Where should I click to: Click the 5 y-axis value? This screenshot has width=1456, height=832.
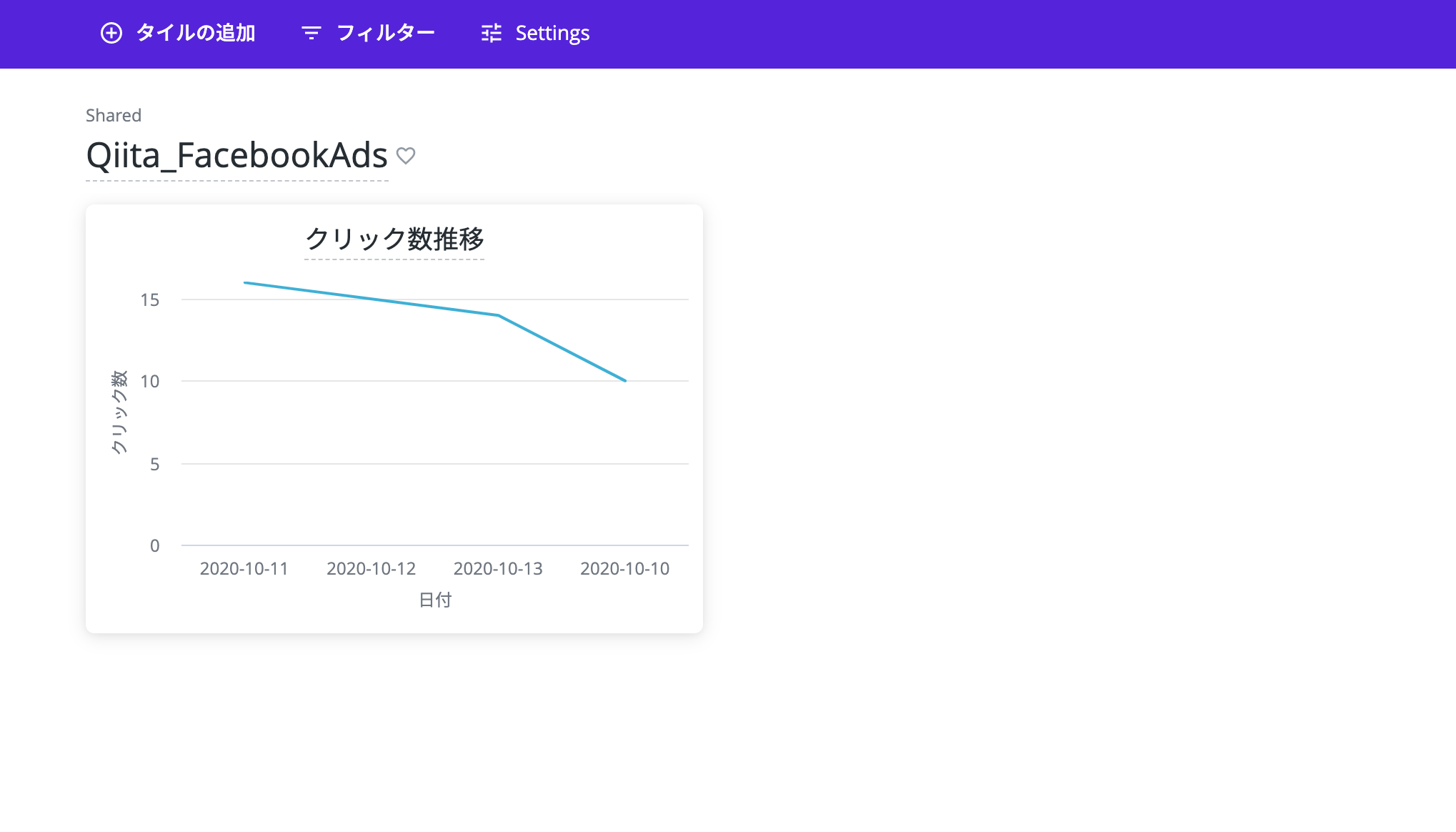[x=154, y=464]
